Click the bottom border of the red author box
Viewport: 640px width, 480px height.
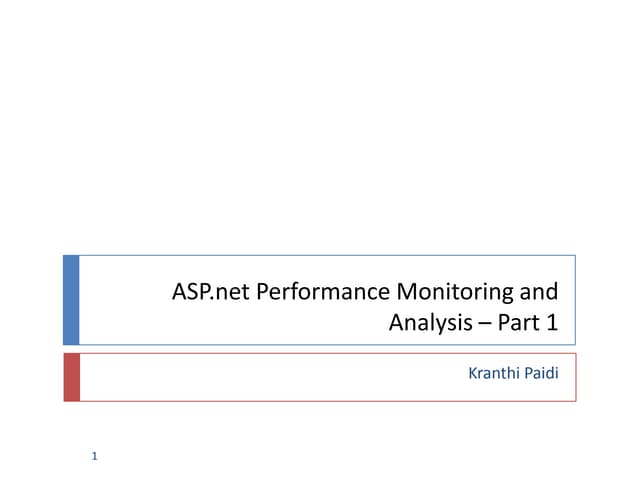(320, 401)
